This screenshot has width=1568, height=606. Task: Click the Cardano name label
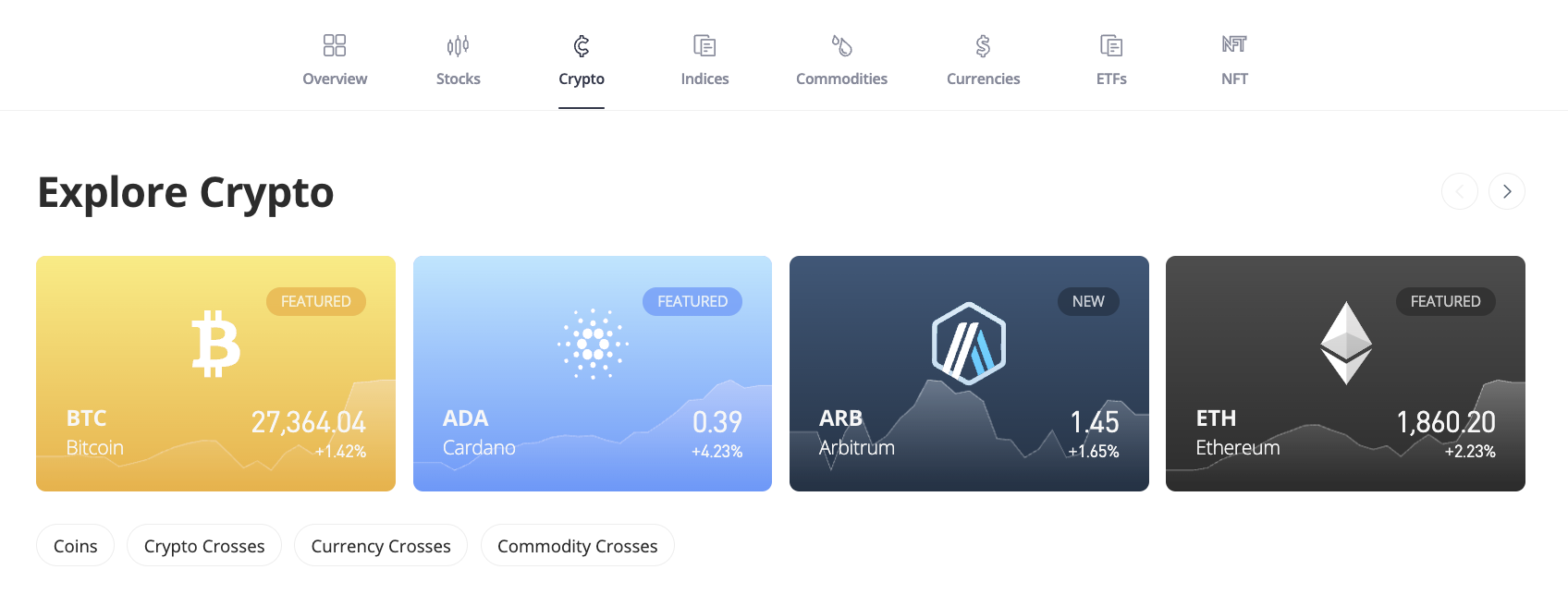coord(479,447)
